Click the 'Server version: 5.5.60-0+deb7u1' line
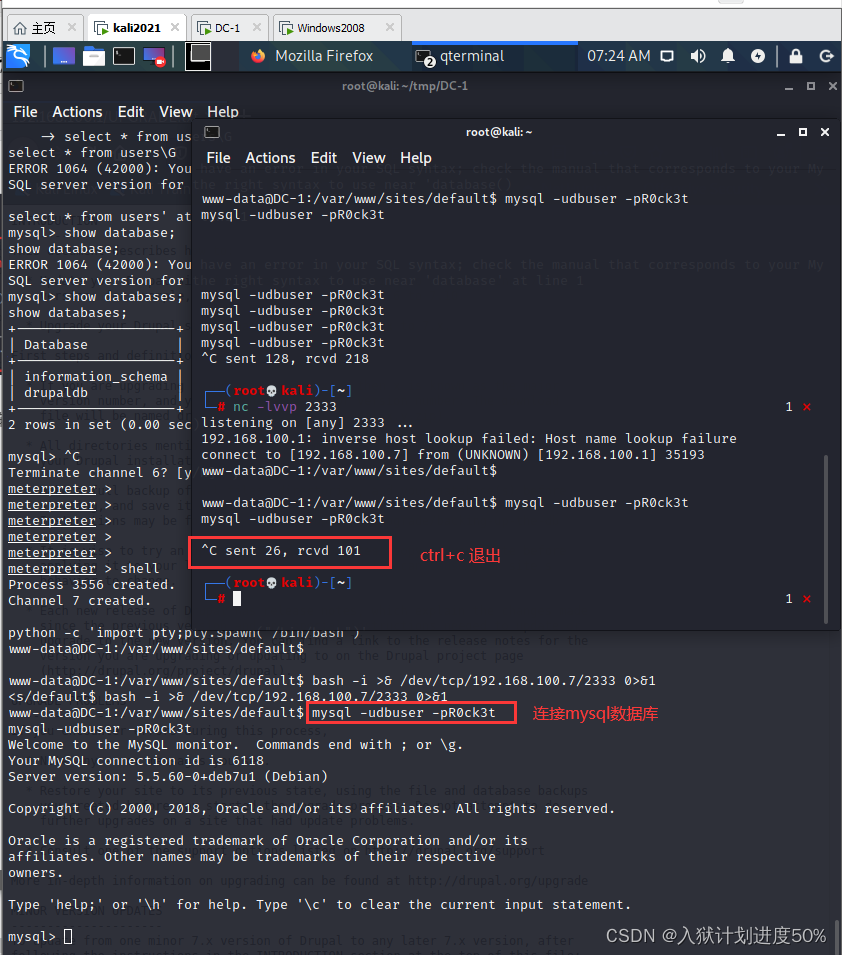Image resolution: width=842 pixels, height=955 pixels. coord(168,777)
